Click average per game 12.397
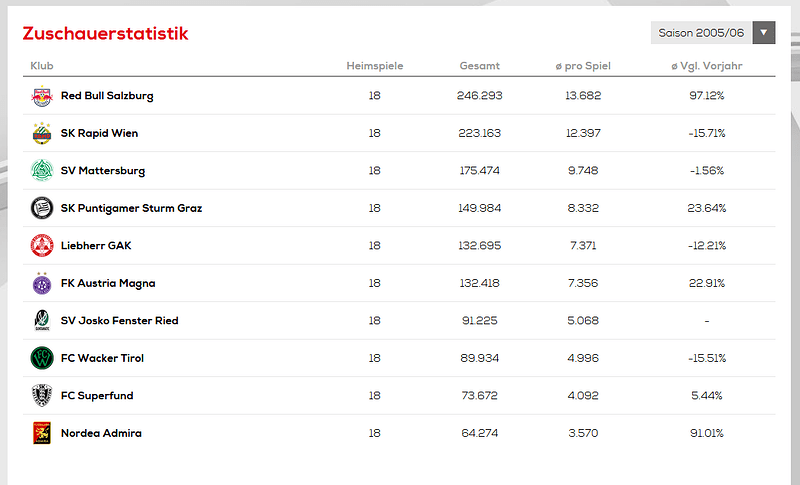800x485 pixels. click(583, 133)
